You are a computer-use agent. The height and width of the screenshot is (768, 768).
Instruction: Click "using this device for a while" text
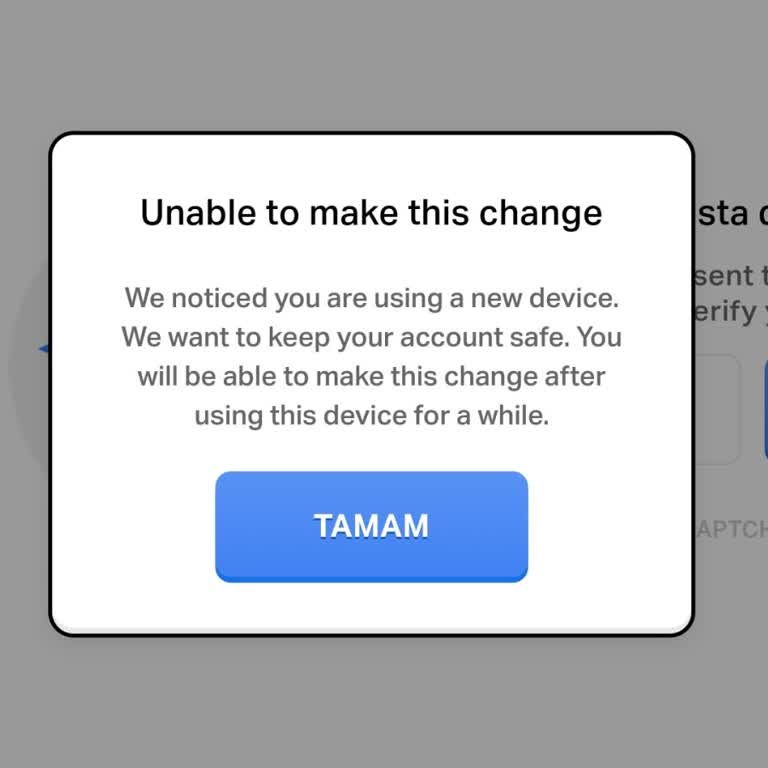point(371,416)
